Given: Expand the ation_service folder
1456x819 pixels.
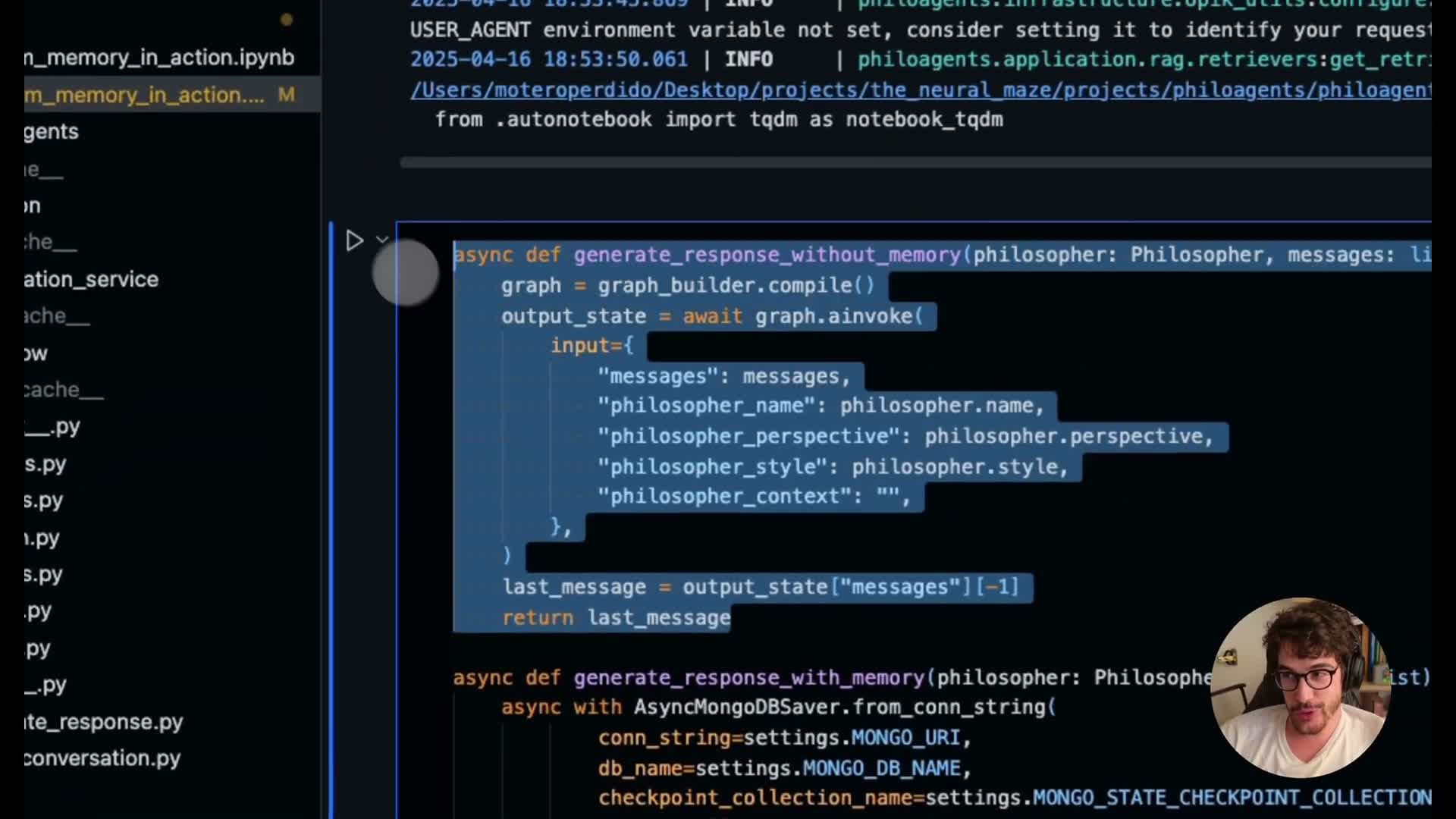Looking at the screenshot, I should pos(91,280).
